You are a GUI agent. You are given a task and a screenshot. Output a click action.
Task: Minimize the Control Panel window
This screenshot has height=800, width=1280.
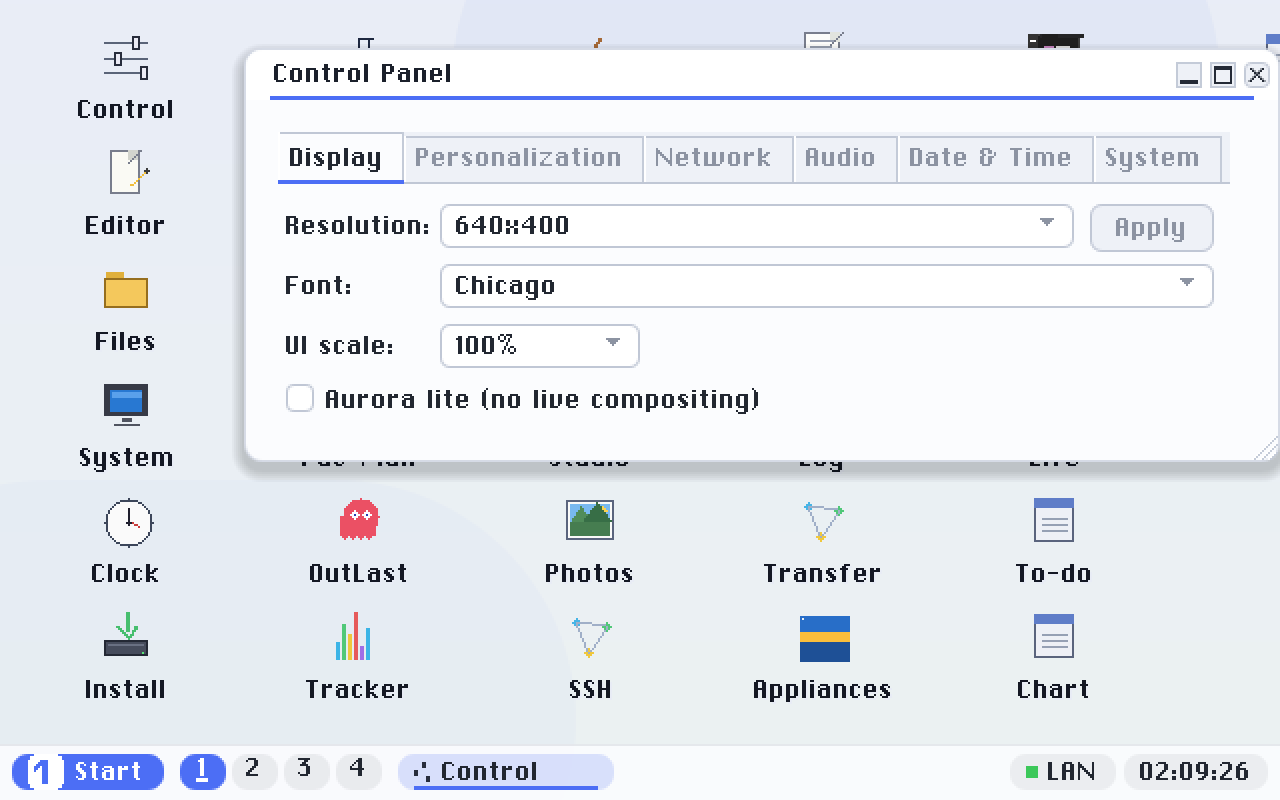point(1189,75)
